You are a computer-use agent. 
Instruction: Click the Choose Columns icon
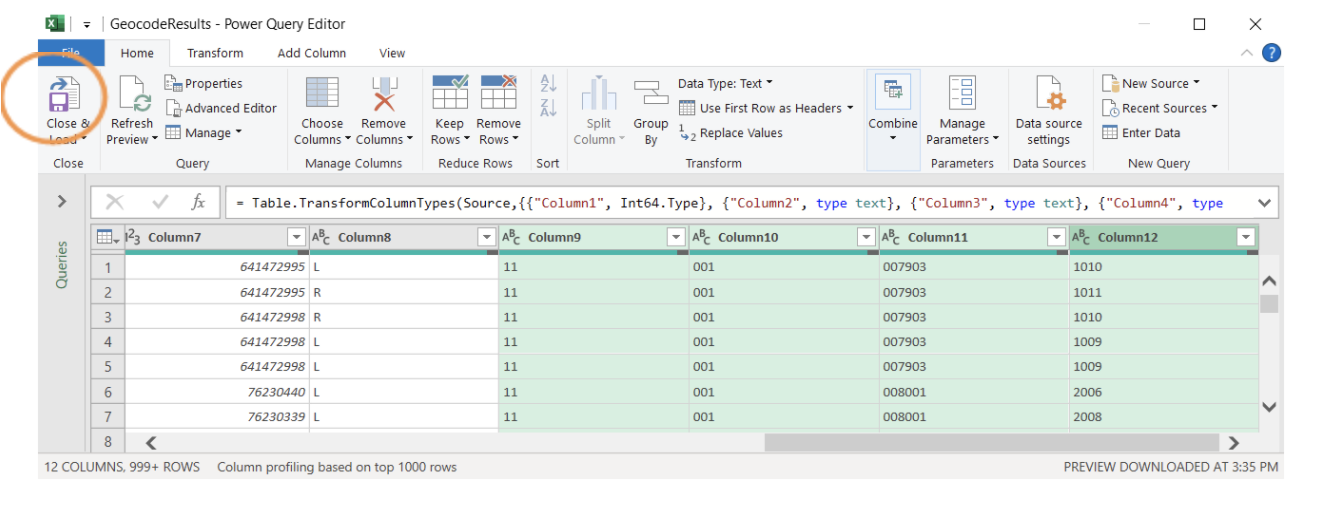point(322,94)
